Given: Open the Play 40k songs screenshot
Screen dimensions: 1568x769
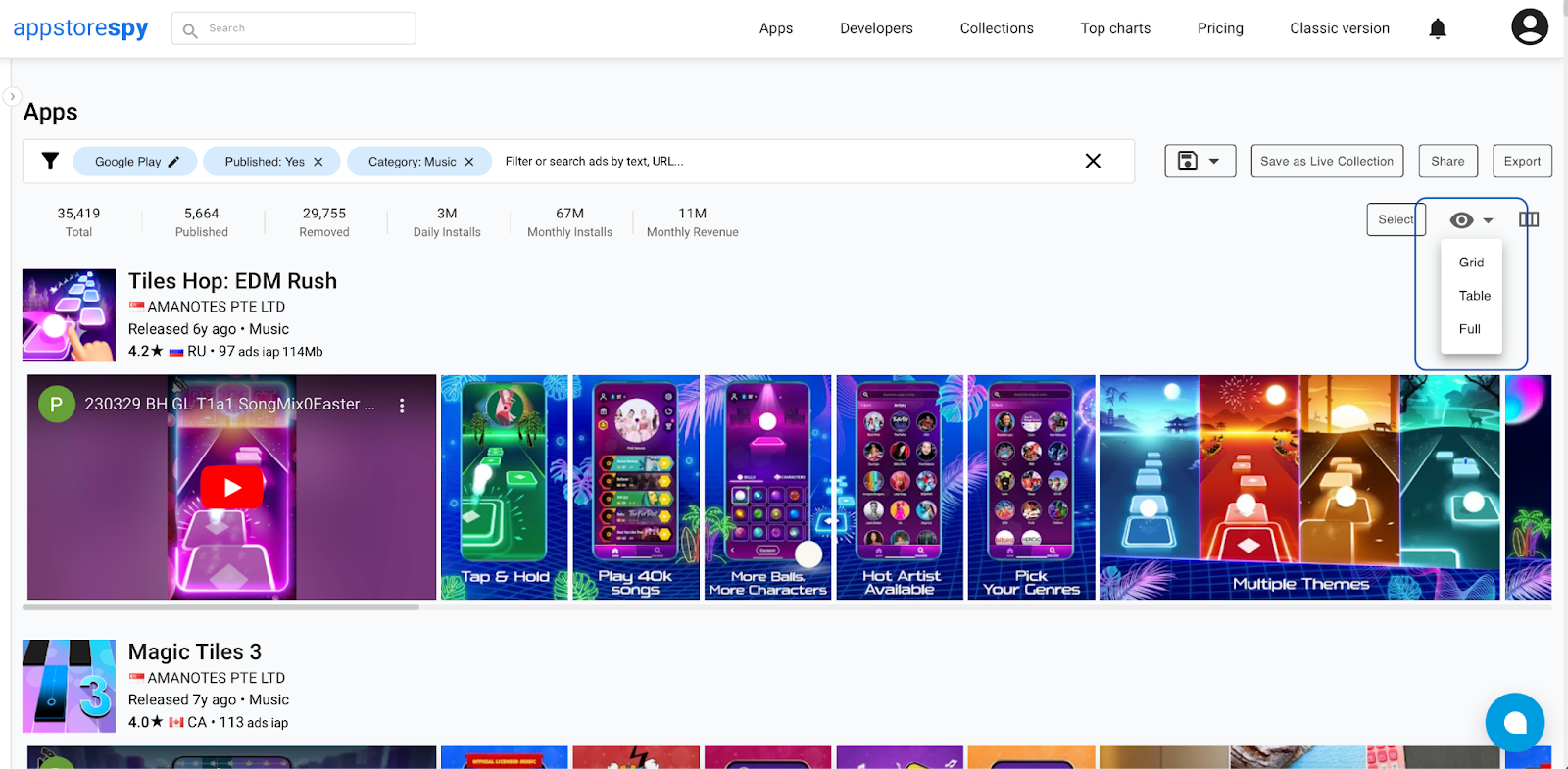Looking at the screenshot, I should coord(636,487).
